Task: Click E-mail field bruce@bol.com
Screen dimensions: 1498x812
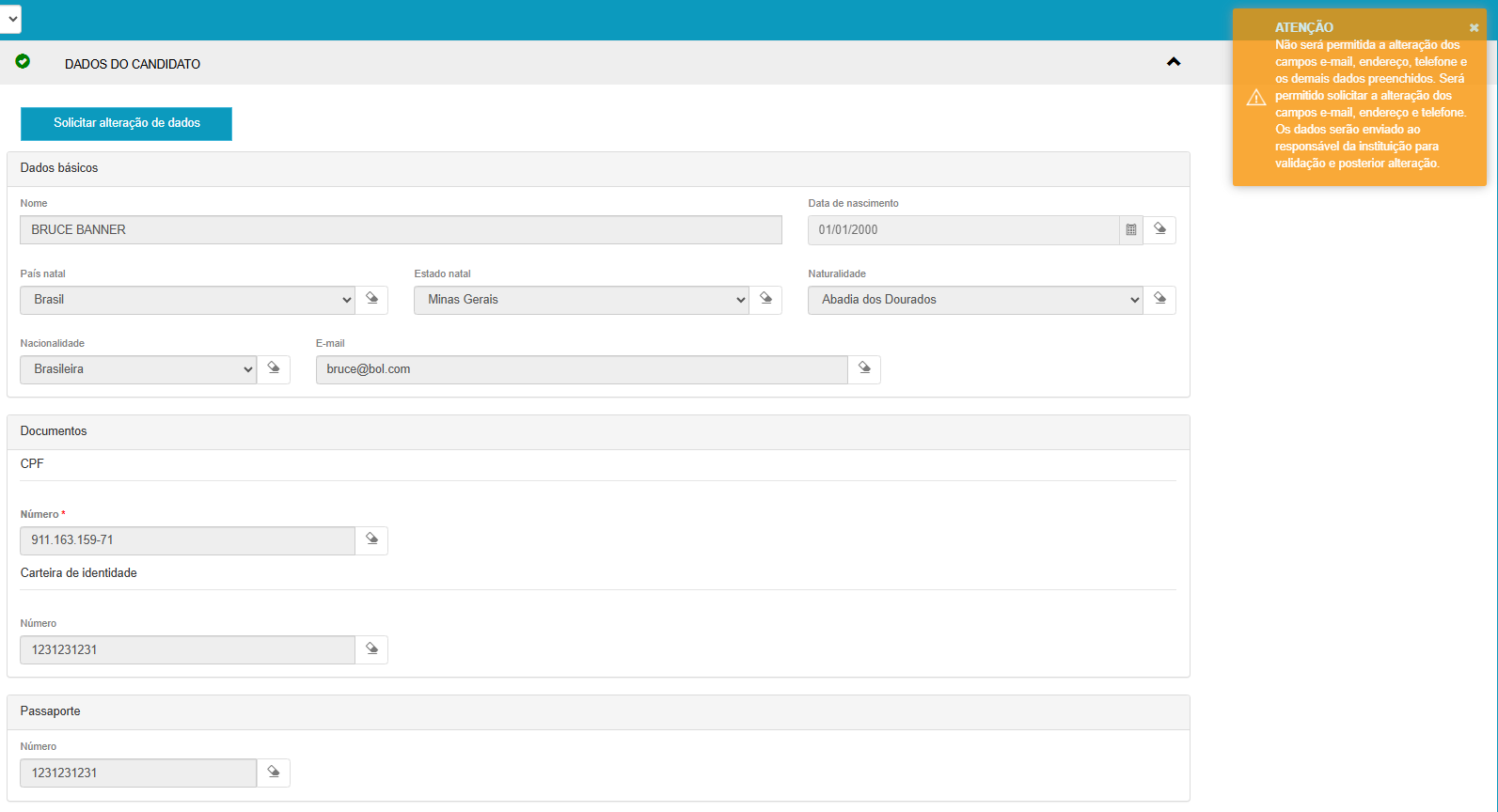Action: tap(582, 369)
